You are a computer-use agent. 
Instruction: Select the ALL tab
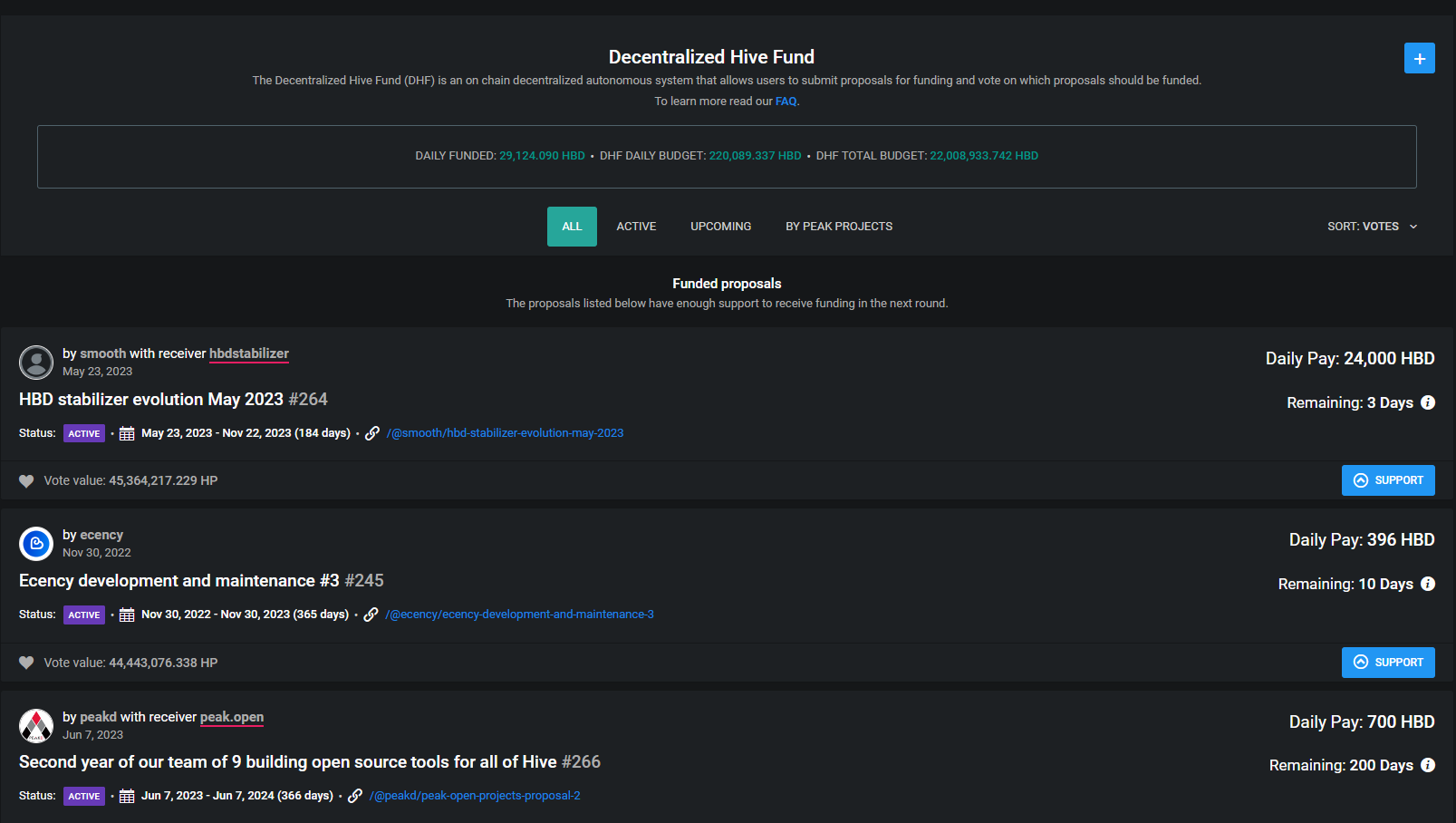[x=572, y=227]
